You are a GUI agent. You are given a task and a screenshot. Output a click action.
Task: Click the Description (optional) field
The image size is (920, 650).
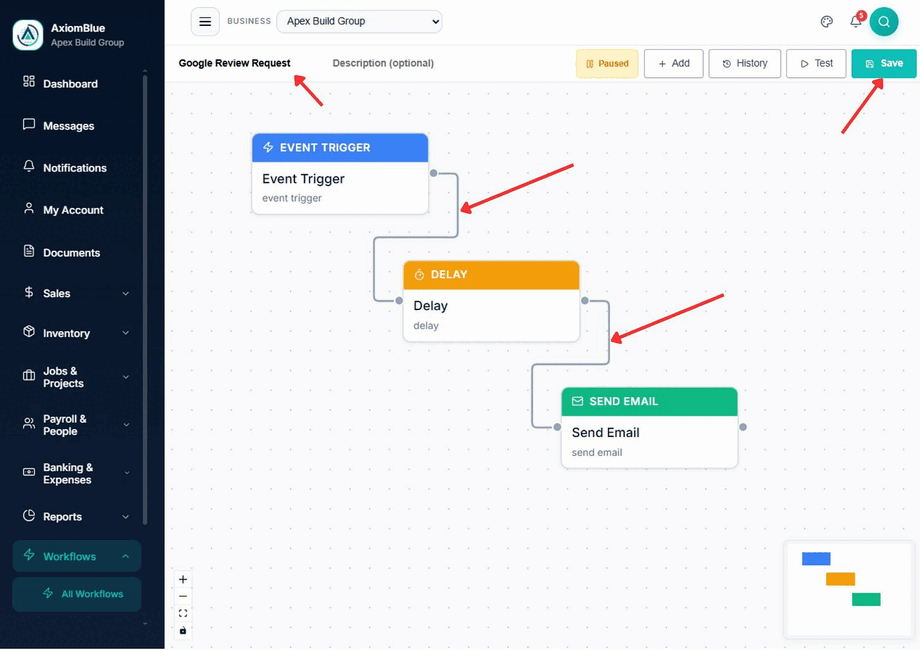[383, 63]
